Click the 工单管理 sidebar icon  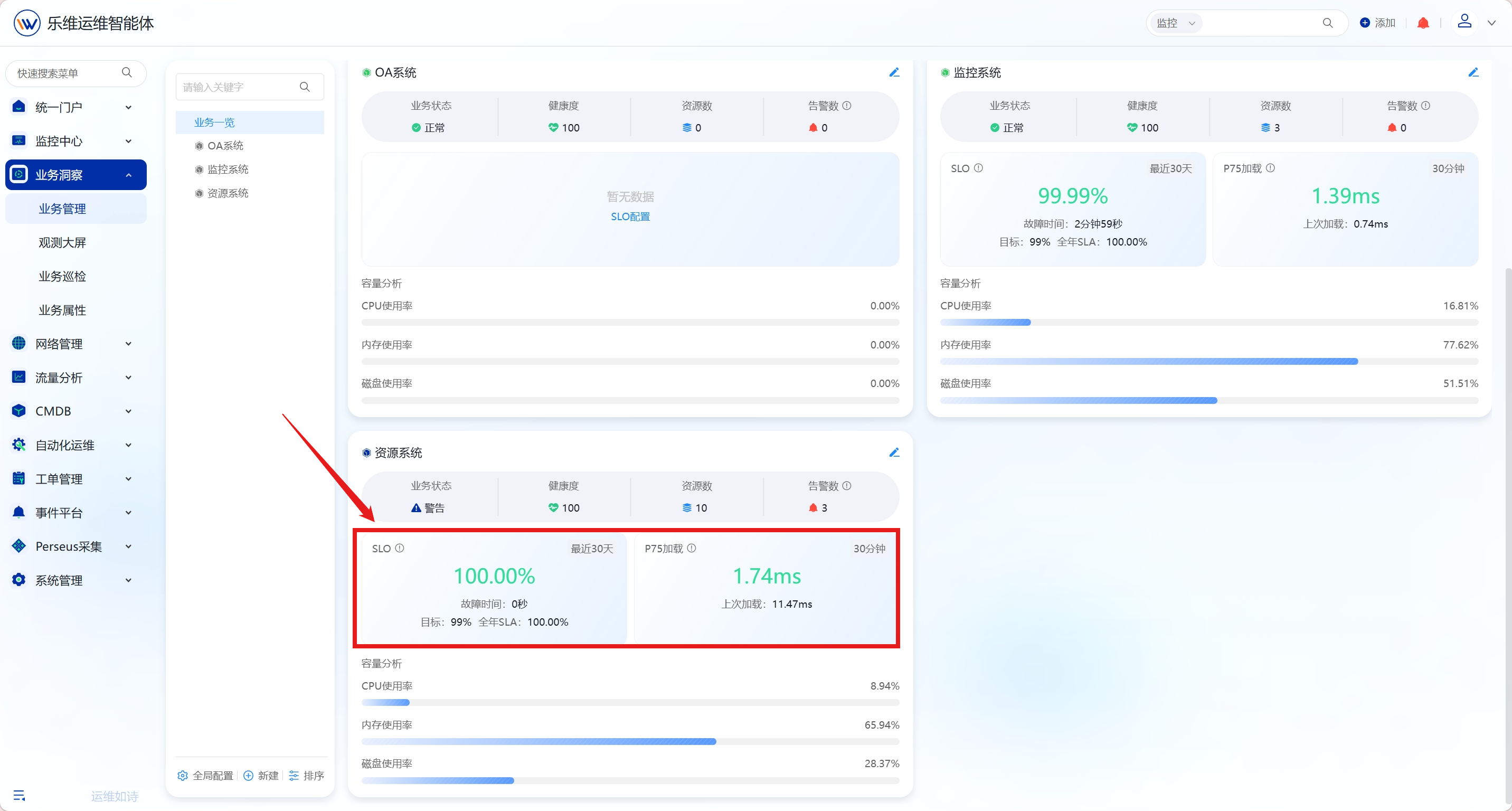click(x=19, y=478)
